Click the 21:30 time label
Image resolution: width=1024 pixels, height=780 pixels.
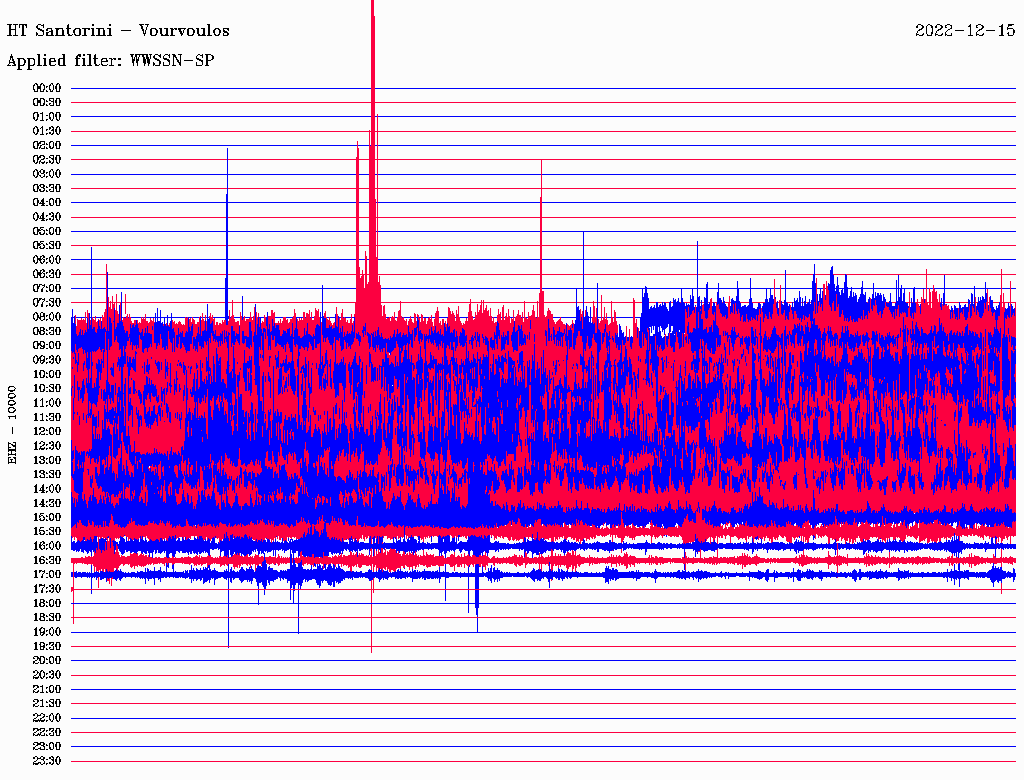pyautogui.click(x=47, y=703)
